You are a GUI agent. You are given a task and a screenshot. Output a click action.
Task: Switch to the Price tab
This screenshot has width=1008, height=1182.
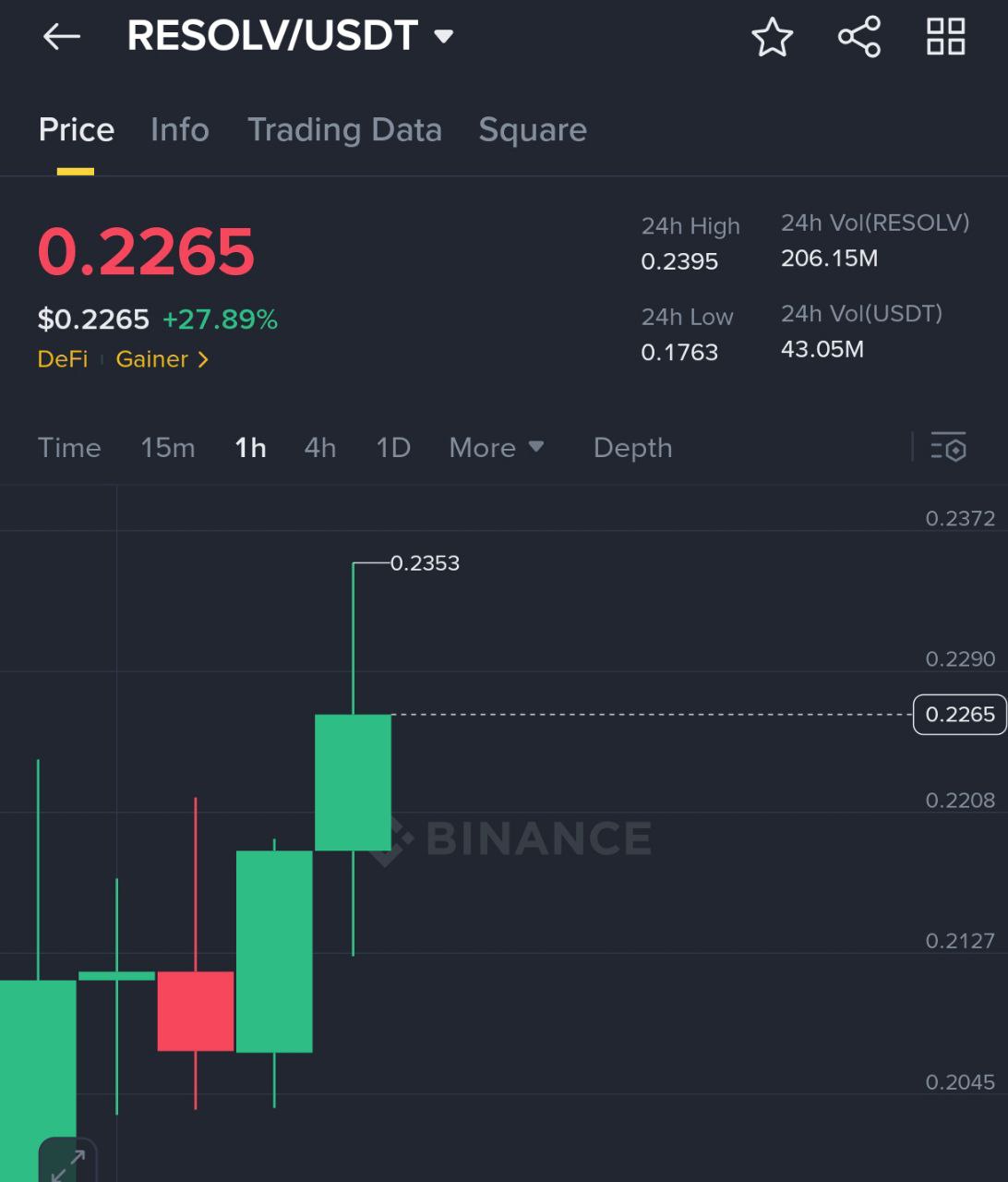coord(77,130)
